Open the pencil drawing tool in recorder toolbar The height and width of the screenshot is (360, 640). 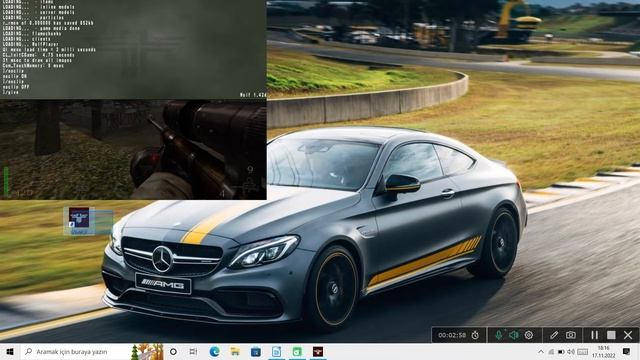pyautogui.click(x=553, y=335)
